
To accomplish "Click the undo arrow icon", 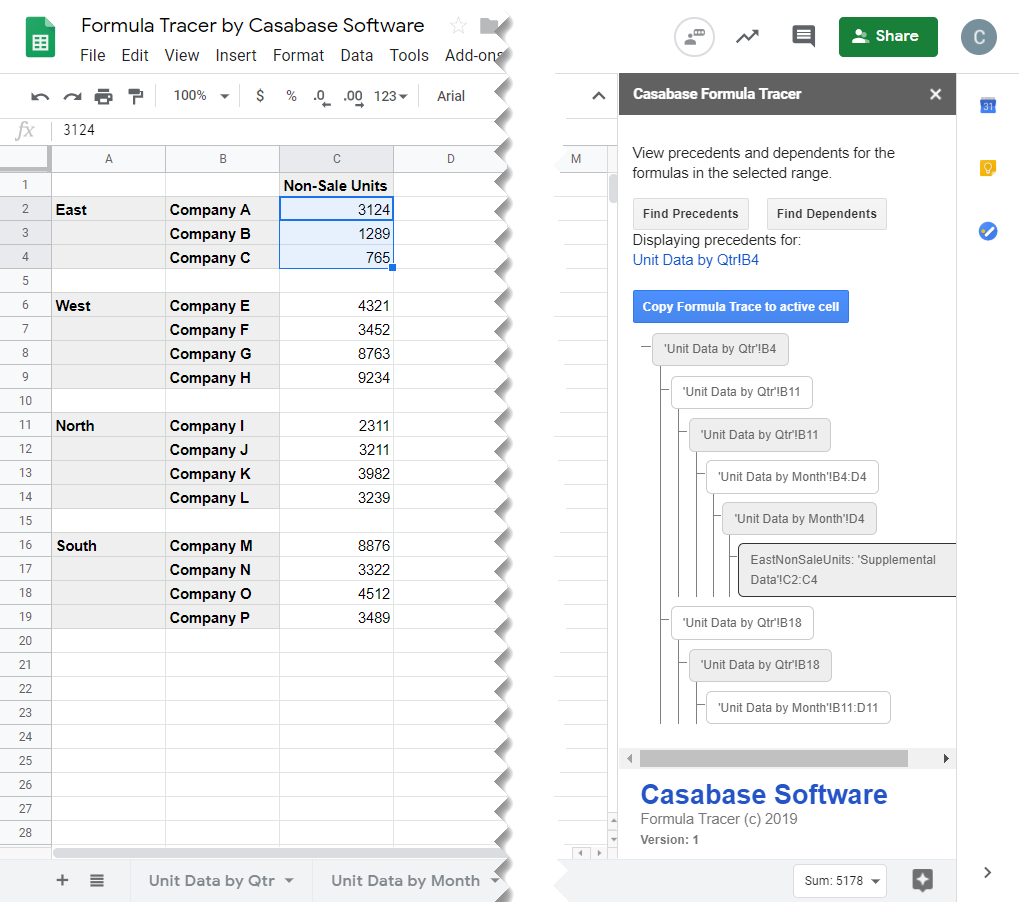I will tap(40, 96).
